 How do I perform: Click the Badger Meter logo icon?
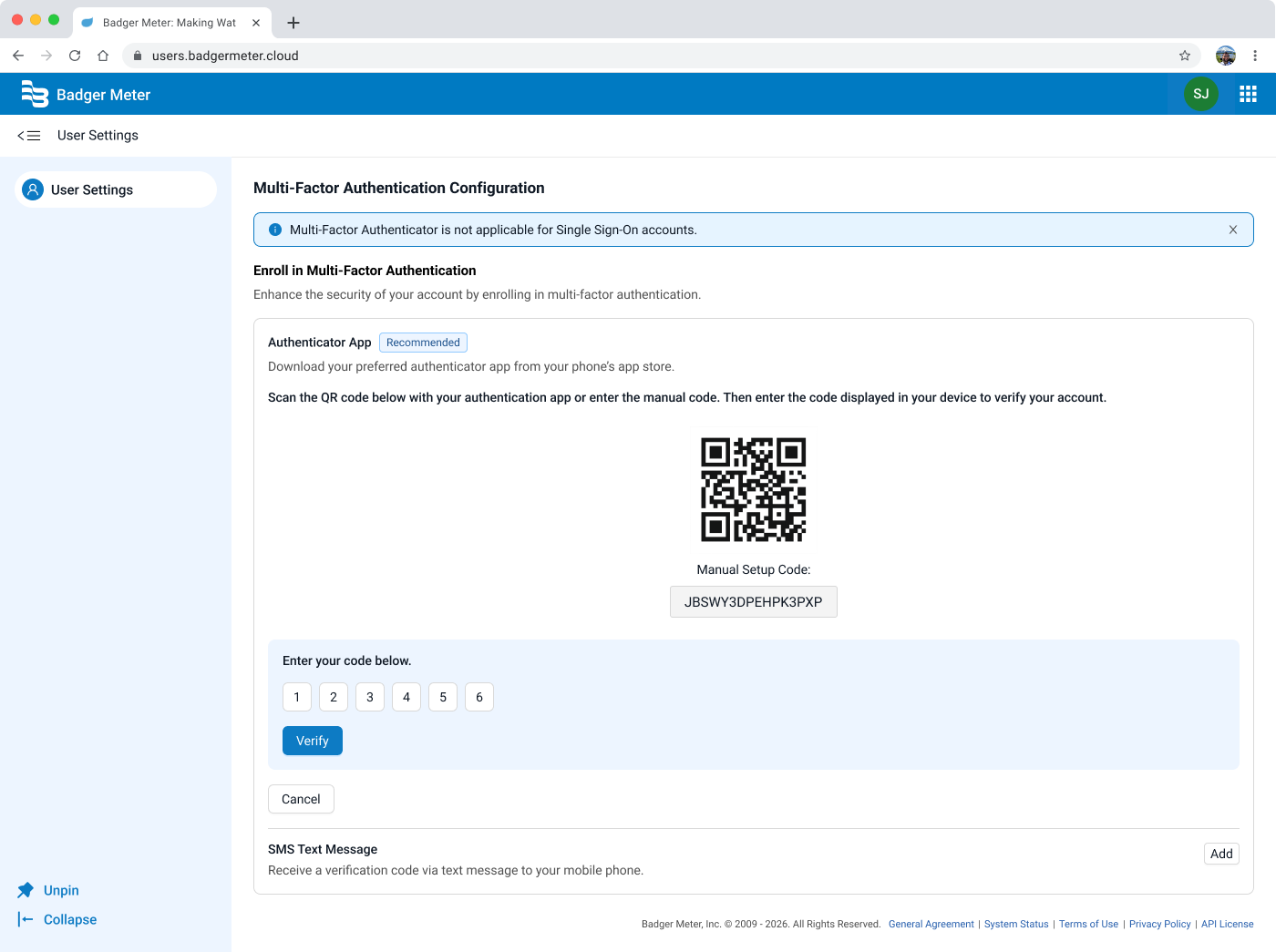[x=35, y=94]
